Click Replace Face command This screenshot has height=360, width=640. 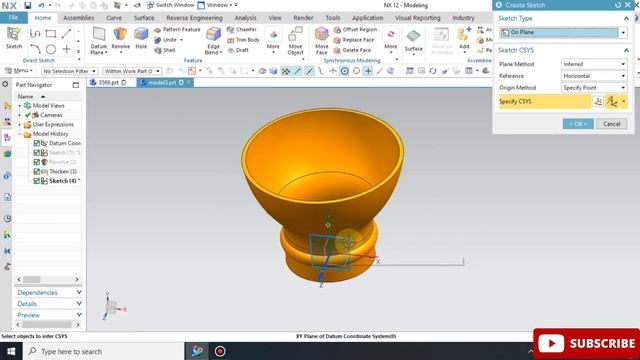coord(354,40)
